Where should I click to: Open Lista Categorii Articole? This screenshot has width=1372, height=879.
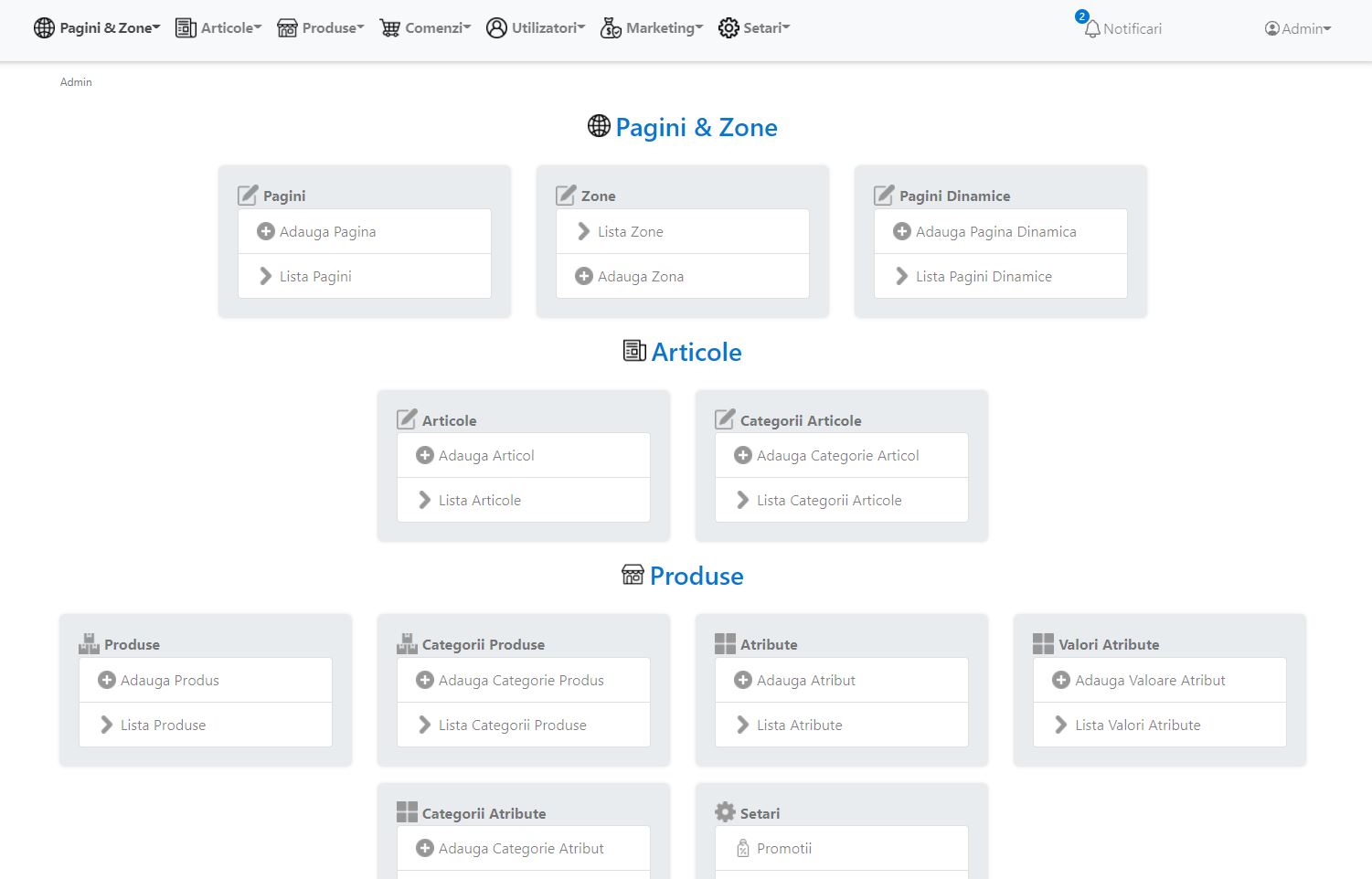coord(842,500)
